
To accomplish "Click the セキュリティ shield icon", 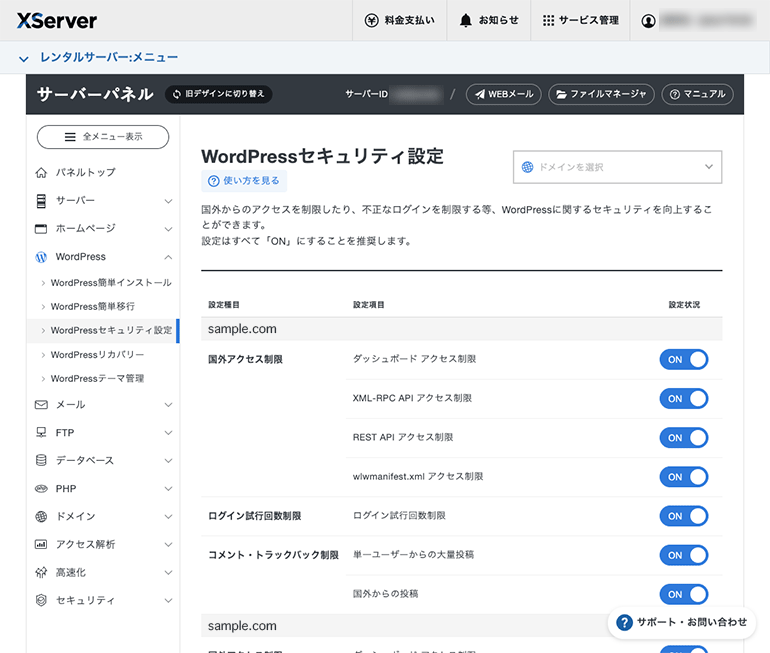I will [x=41, y=600].
